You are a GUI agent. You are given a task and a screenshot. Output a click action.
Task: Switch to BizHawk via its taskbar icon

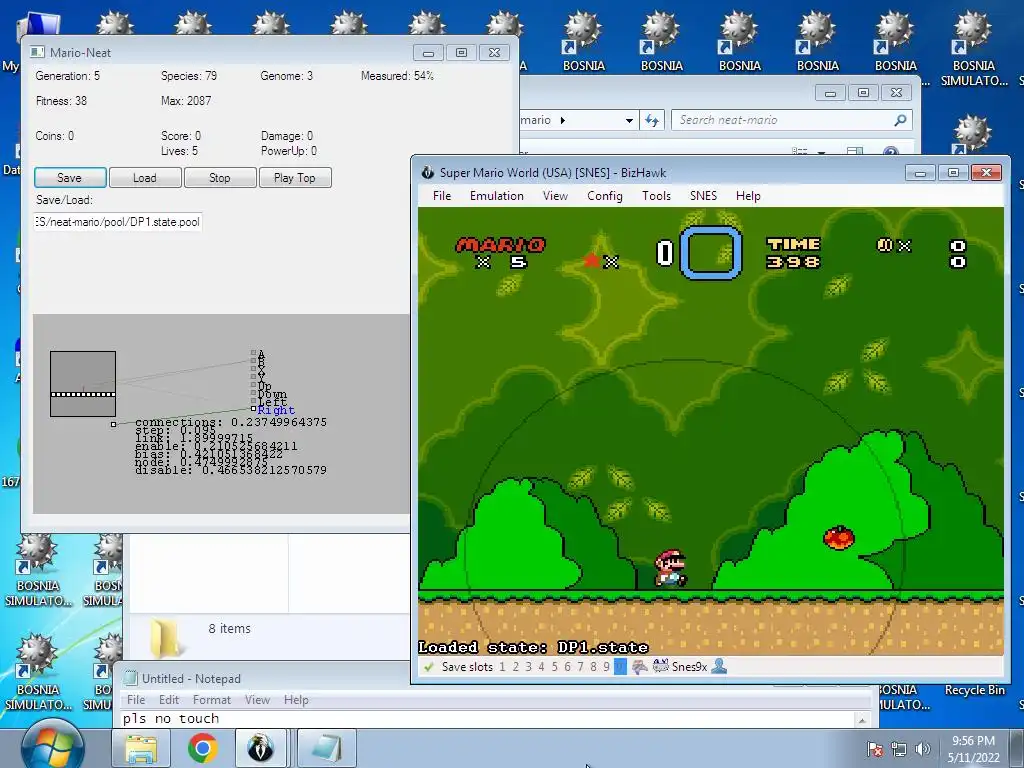pyautogui.click(x=261, y=748)
